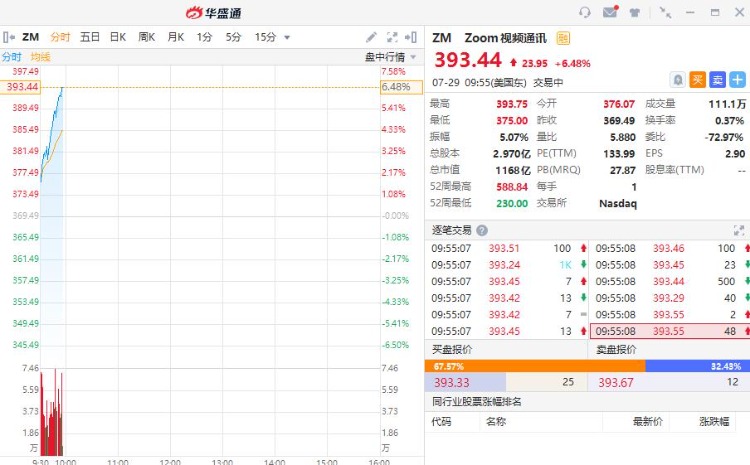Image resolution: width=750 pixels, height=465 pixels.
Task: Select the 5分 interval tab
Action: [233, 37]
